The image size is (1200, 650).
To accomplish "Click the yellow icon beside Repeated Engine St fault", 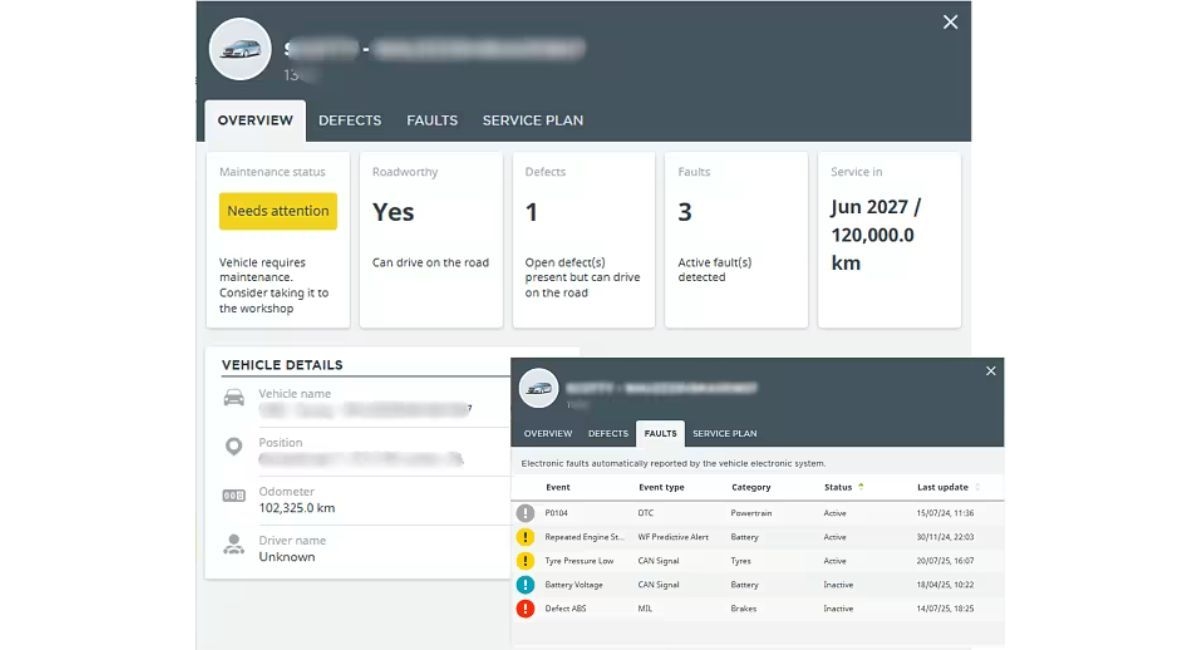I will pyautogui.click(x=525, y=536).
